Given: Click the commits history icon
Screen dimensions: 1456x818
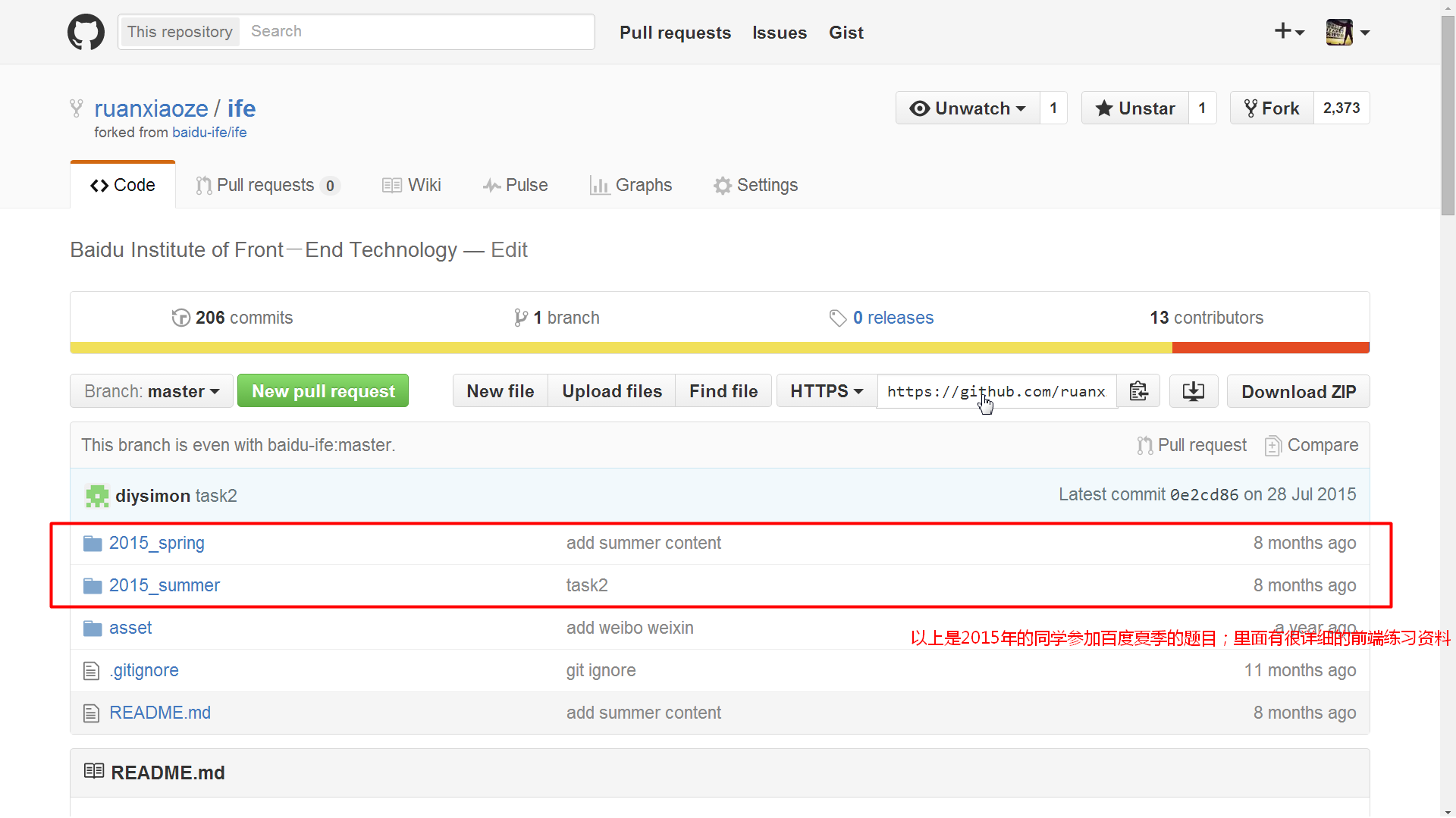Looking at the screenshot, I should [x=180, y=318].
